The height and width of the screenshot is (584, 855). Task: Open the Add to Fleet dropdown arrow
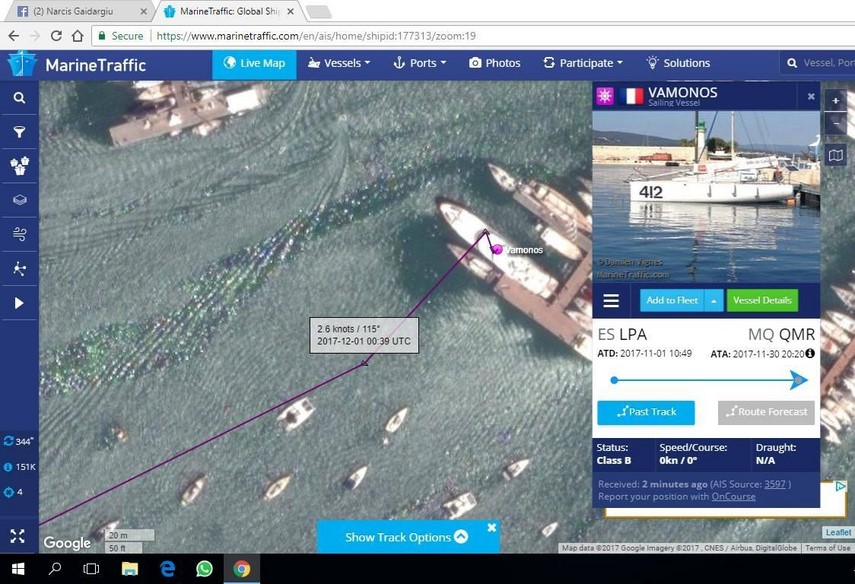pyautogui.click(x=714, y=301)
